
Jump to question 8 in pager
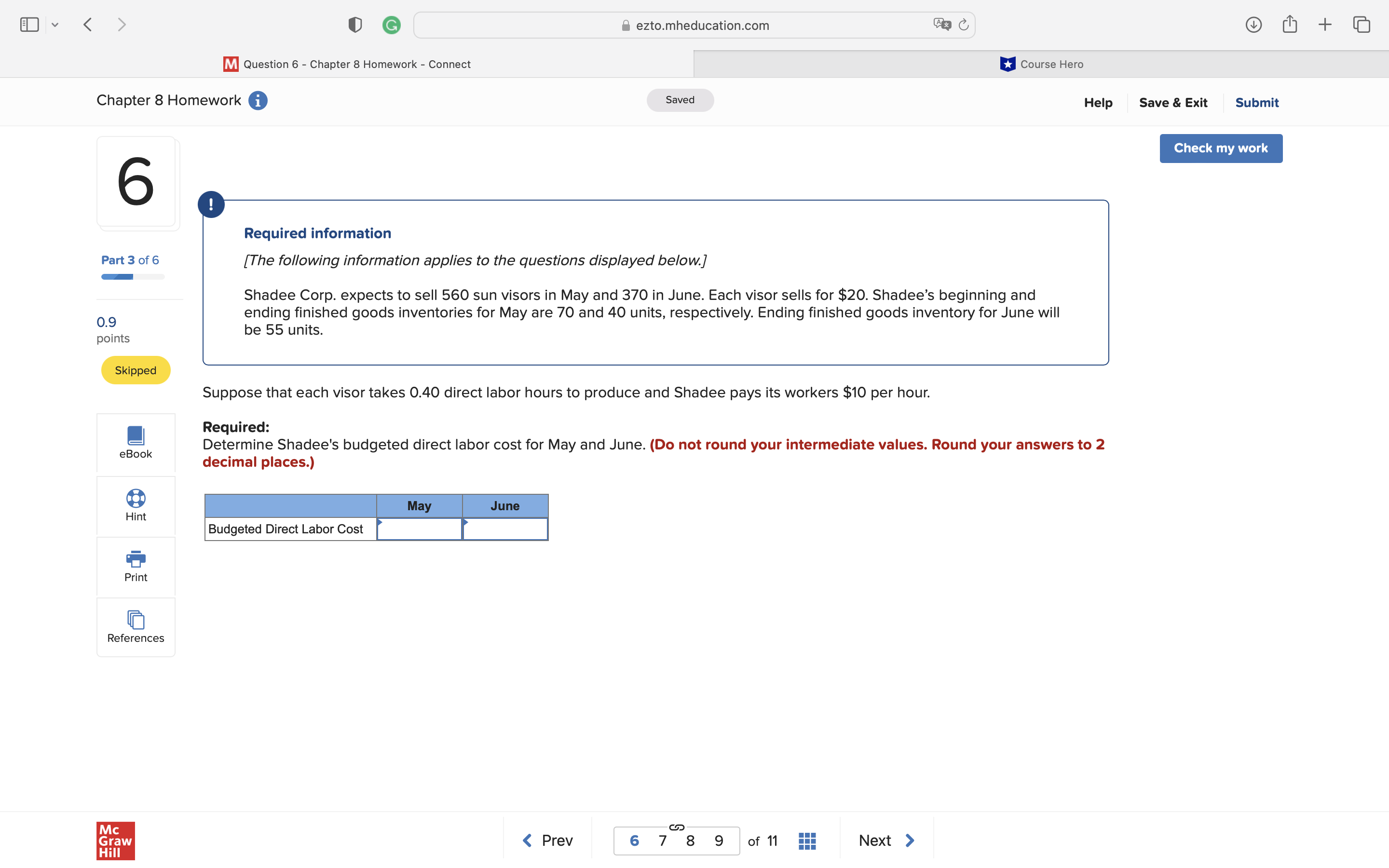(x=691, y=841)
